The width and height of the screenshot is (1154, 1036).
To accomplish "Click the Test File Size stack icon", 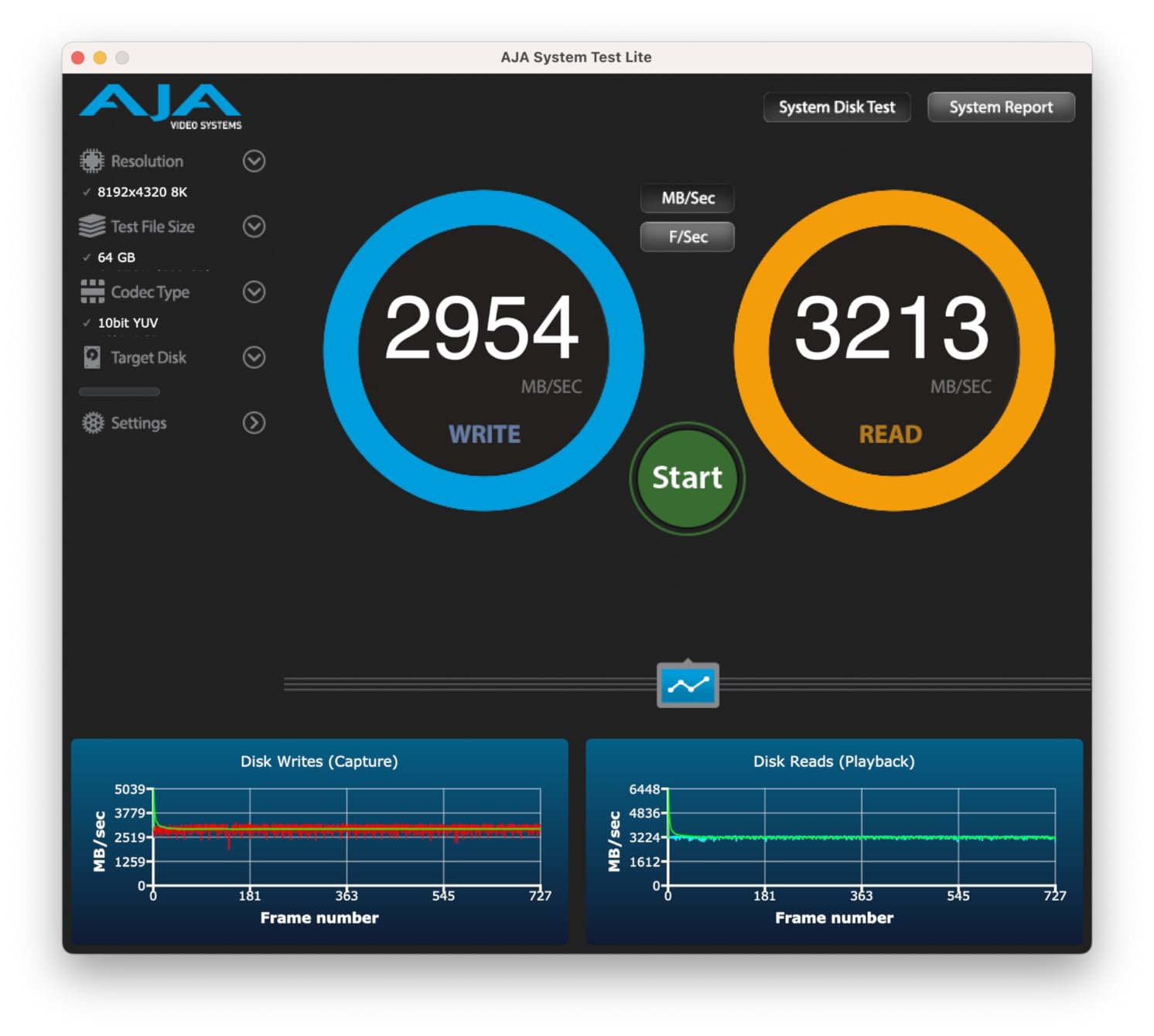I will 91,227.
